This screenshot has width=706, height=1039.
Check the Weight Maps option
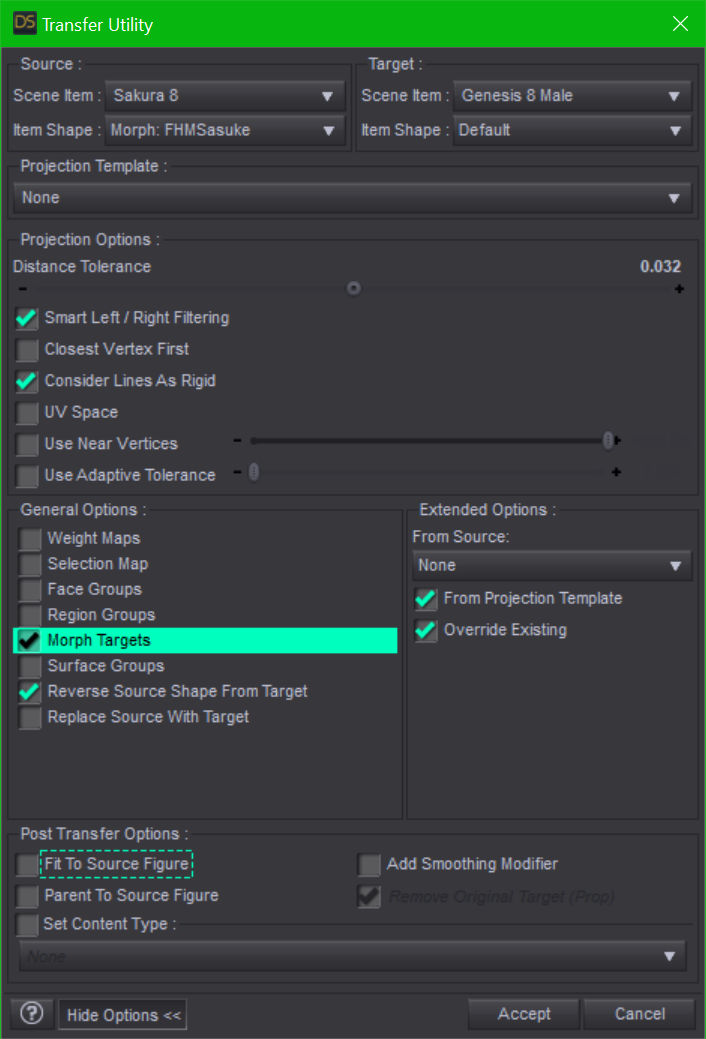[31, 539]
